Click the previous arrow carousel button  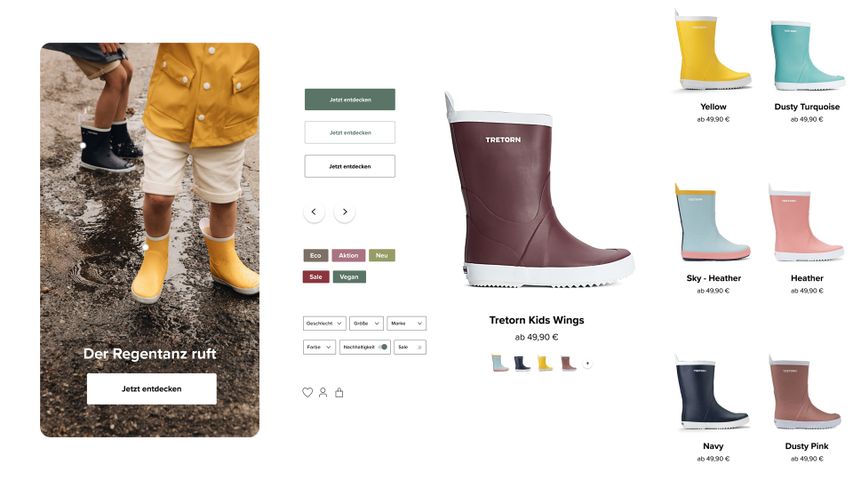[314, 212]
